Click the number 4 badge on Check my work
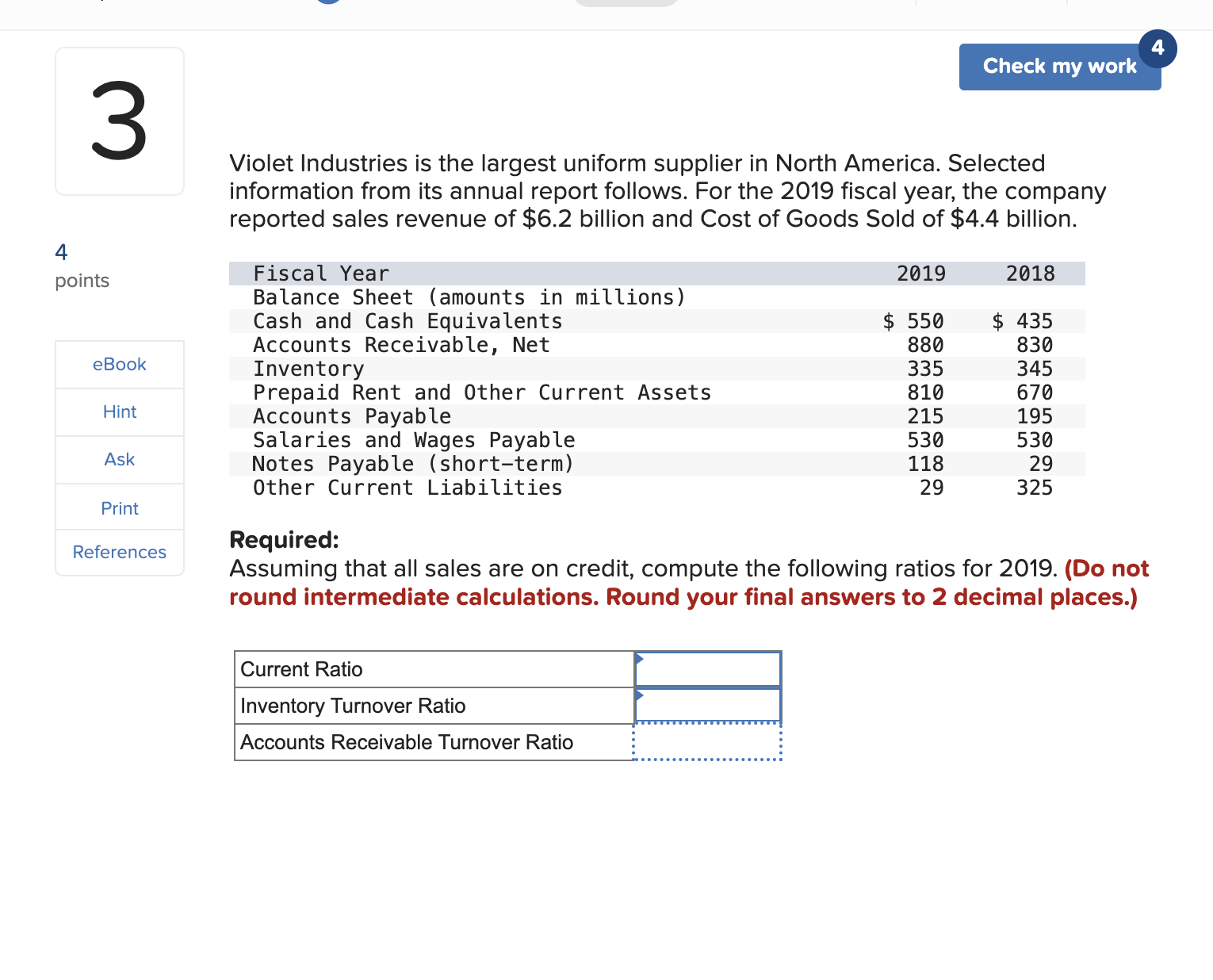The image size is (1213, 980). point(1158,48)
